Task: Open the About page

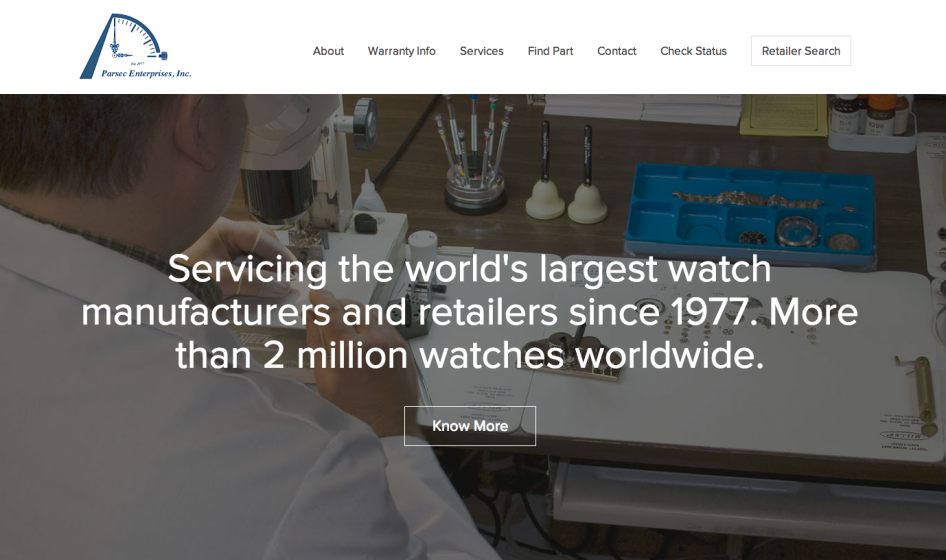Action: (328, 51)
